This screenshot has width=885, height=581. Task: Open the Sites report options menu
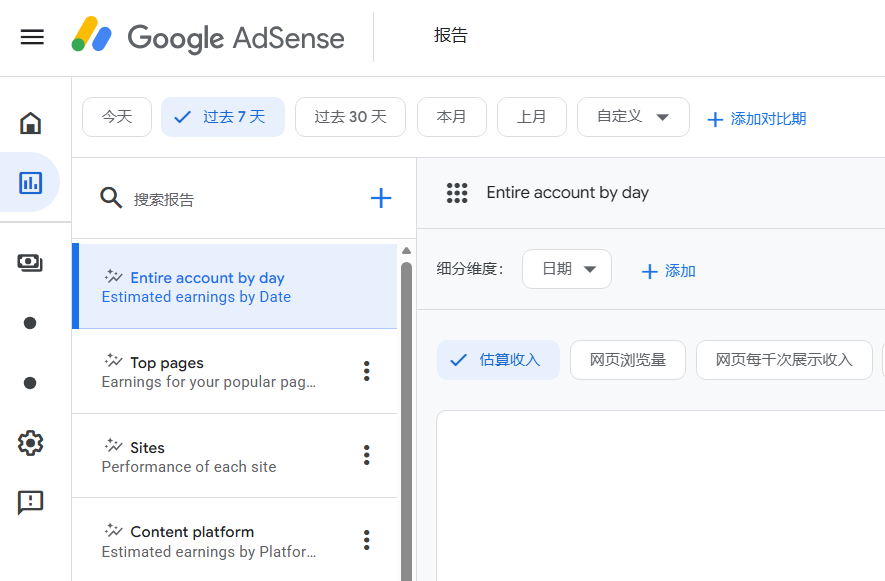click(x=367, y=456)
